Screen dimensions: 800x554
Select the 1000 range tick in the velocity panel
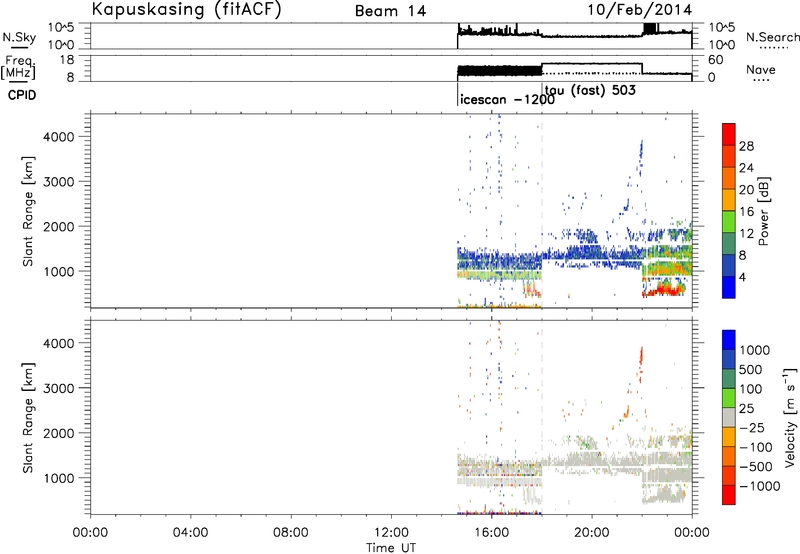[59, 478]
